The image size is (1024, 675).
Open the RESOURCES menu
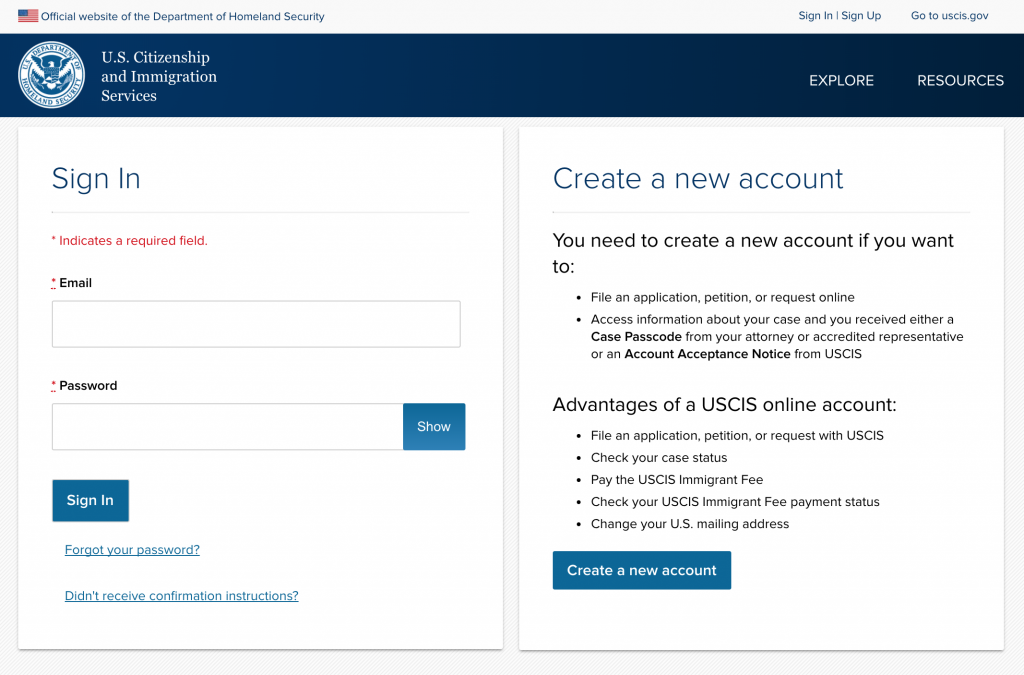(x=960, y=81)
